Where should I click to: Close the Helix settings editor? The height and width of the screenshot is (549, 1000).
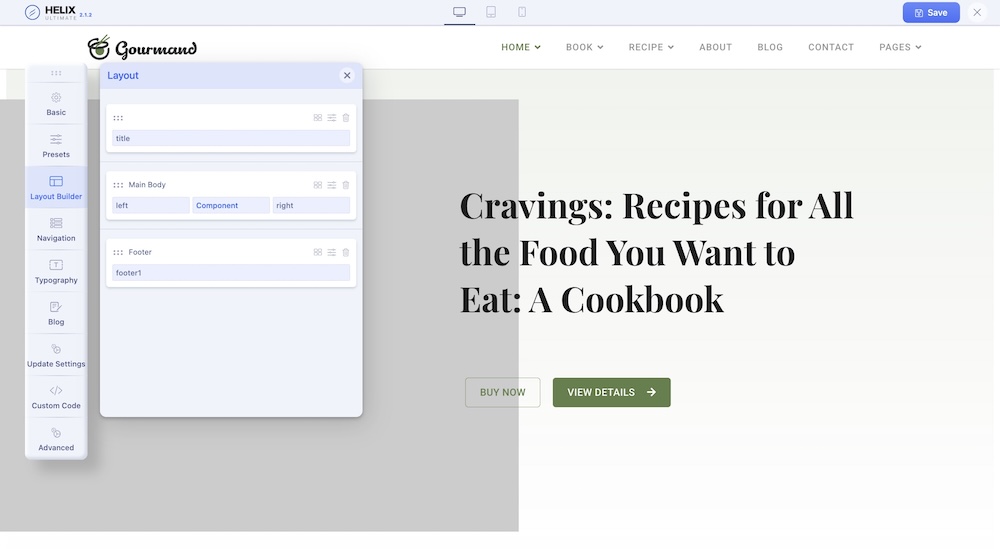(x=977, y=12)
